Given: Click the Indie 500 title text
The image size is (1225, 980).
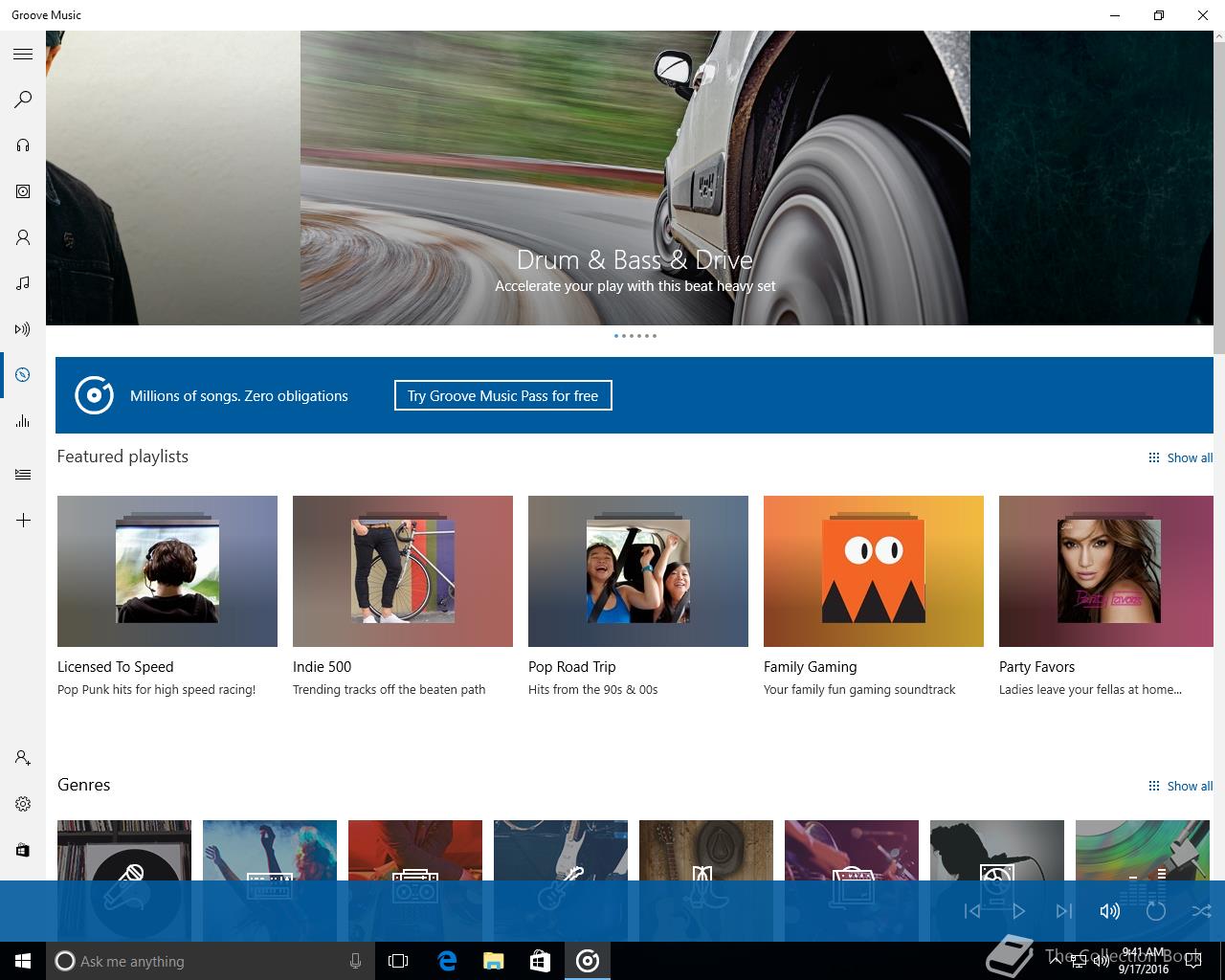Looking at the screenshot, I should point(323,667).
